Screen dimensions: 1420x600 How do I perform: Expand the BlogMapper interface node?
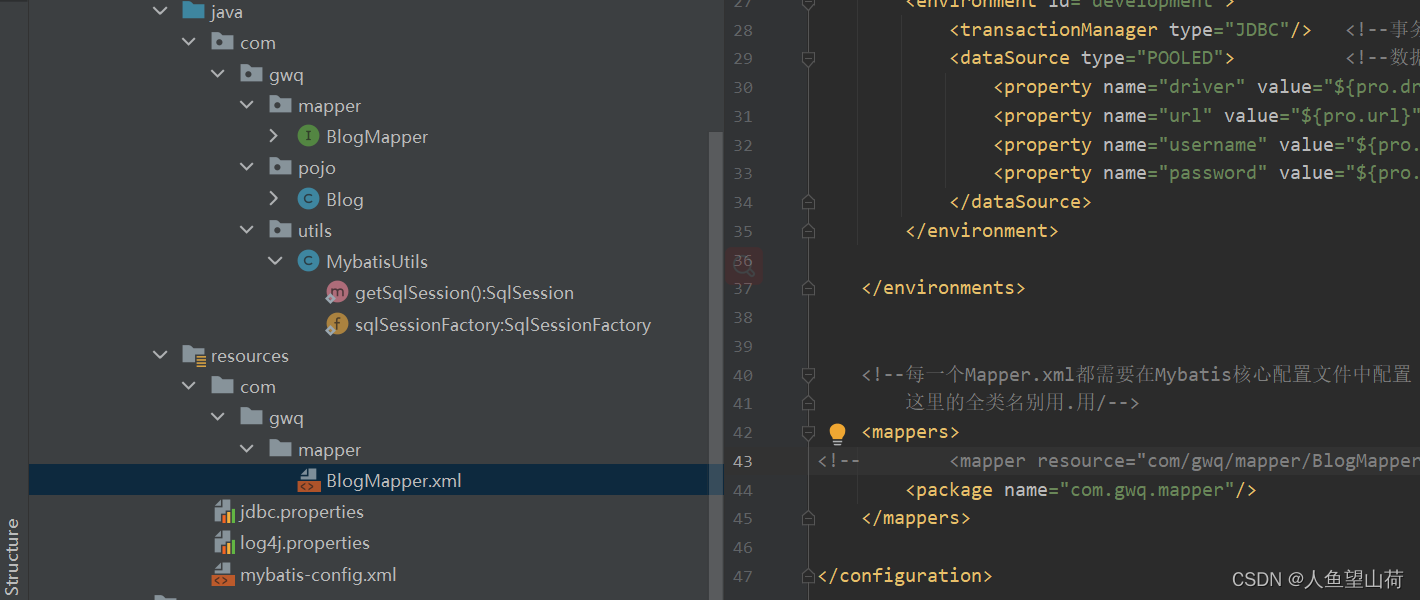click(x=275, y=136)
